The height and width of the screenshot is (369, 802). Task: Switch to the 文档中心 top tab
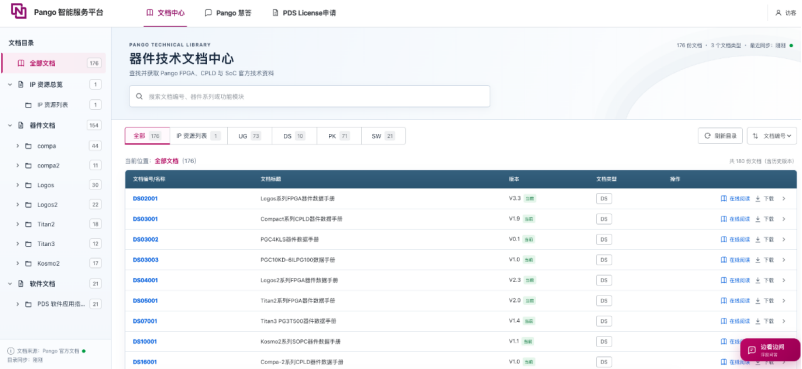tap(165, 13)
